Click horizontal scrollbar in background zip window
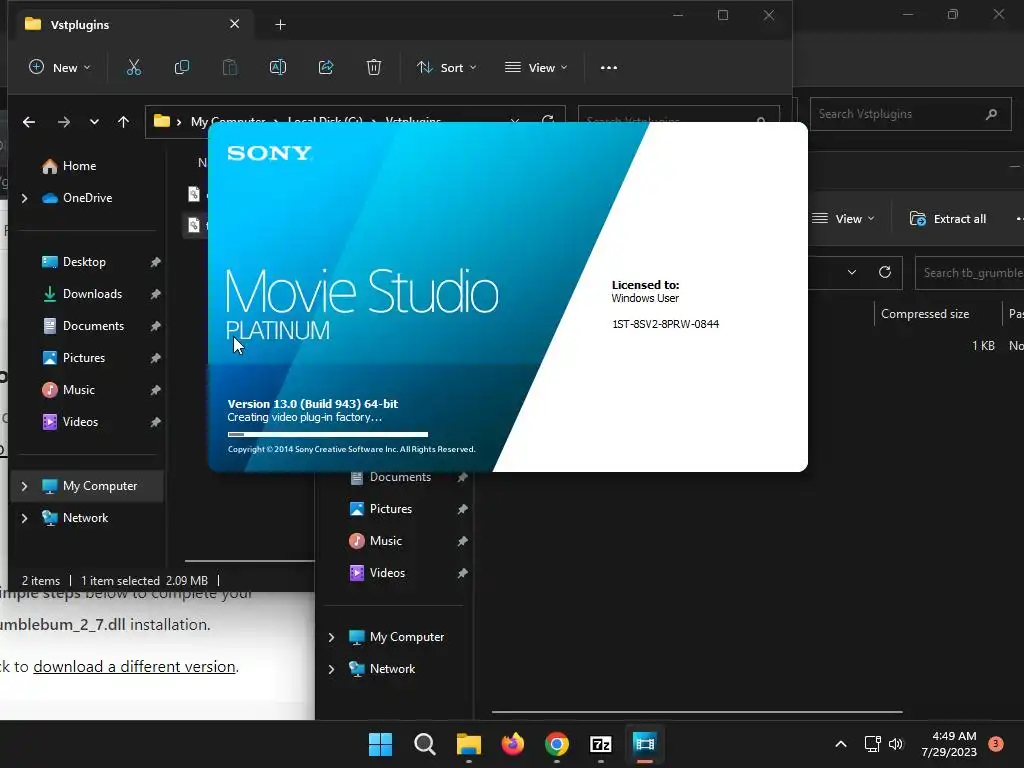This screenshot has height=768, width=1024. [697, 711]
